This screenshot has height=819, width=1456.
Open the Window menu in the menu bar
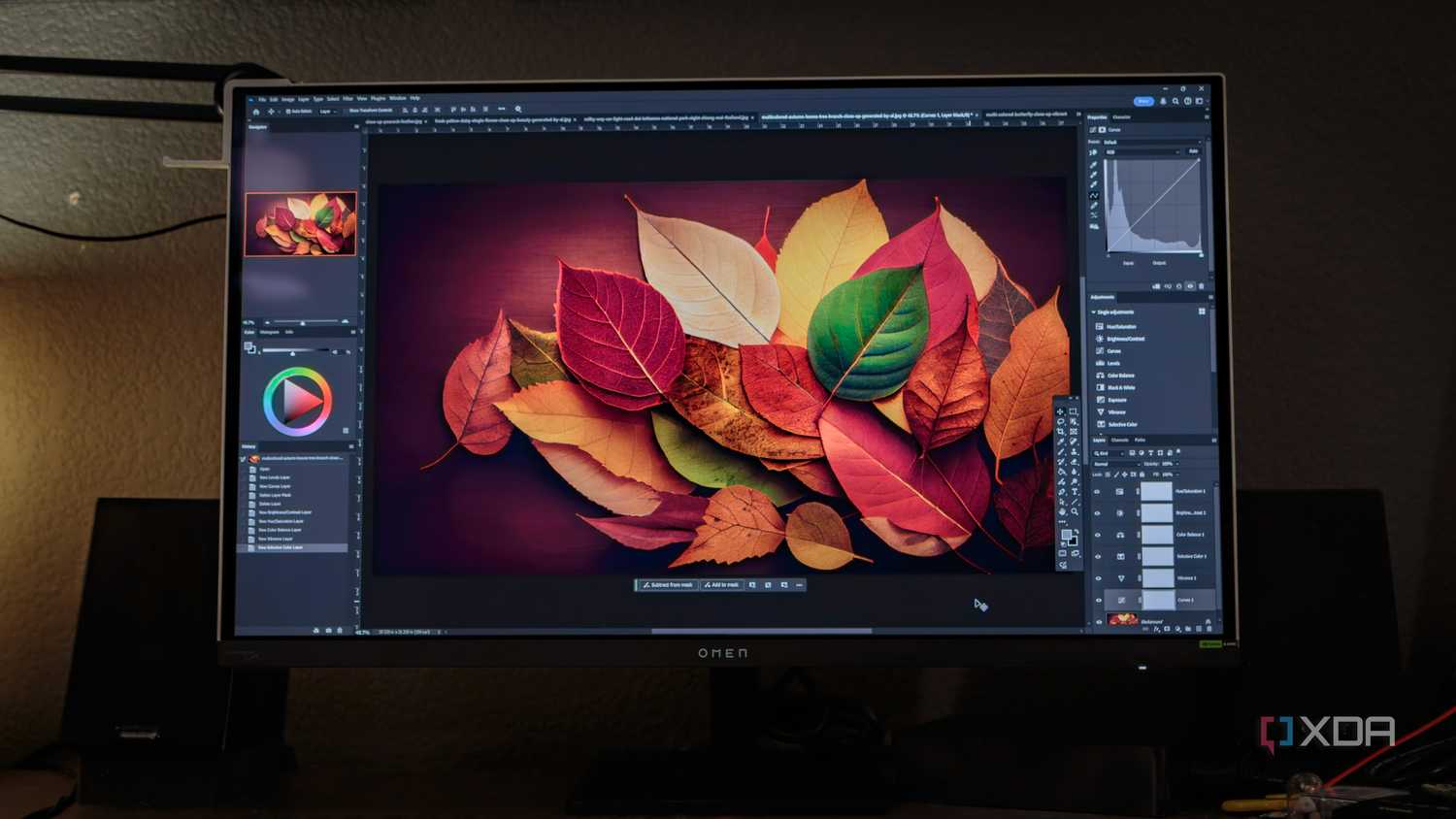[397, 98]
